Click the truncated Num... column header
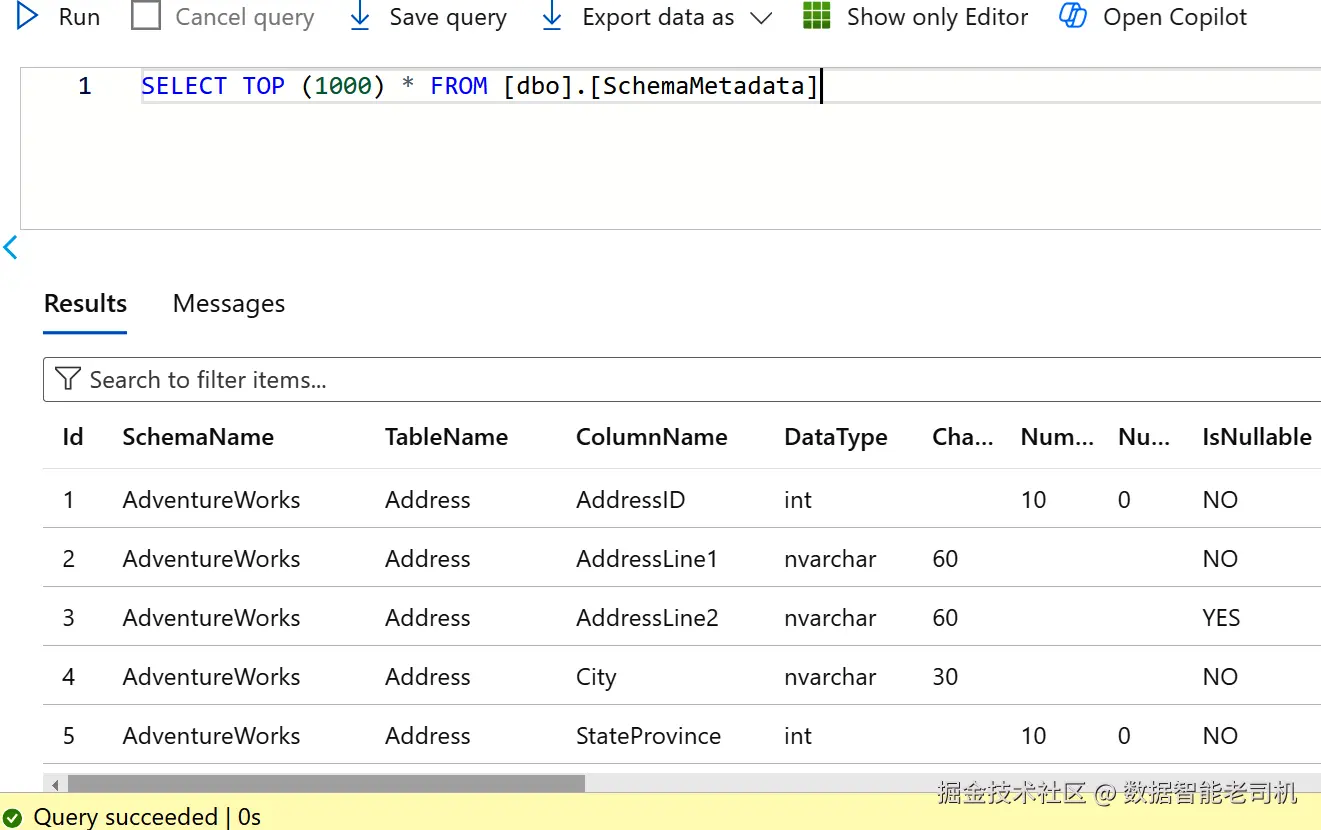The height and width of the screenshot is (830, 1321). coord(1057,437)
